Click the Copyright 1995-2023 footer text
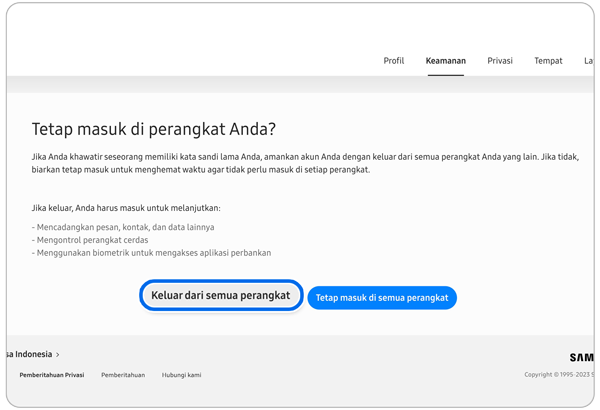This screenshot has height=410, width=600. pyautogui.click(x=558, y=375)
